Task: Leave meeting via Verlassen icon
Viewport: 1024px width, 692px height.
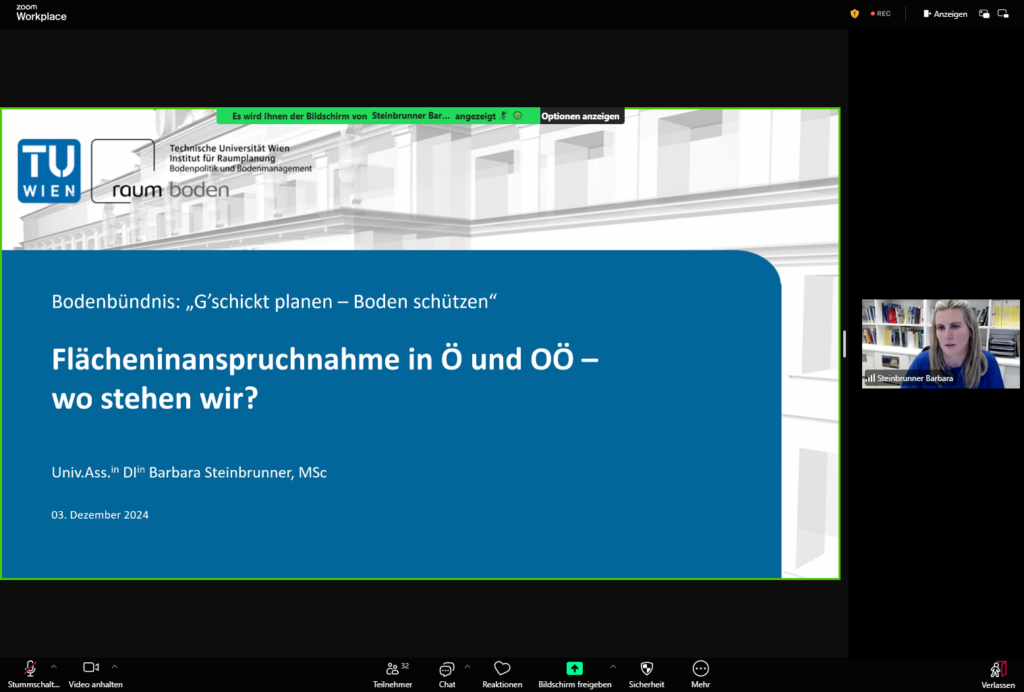Action: (997, 668)
